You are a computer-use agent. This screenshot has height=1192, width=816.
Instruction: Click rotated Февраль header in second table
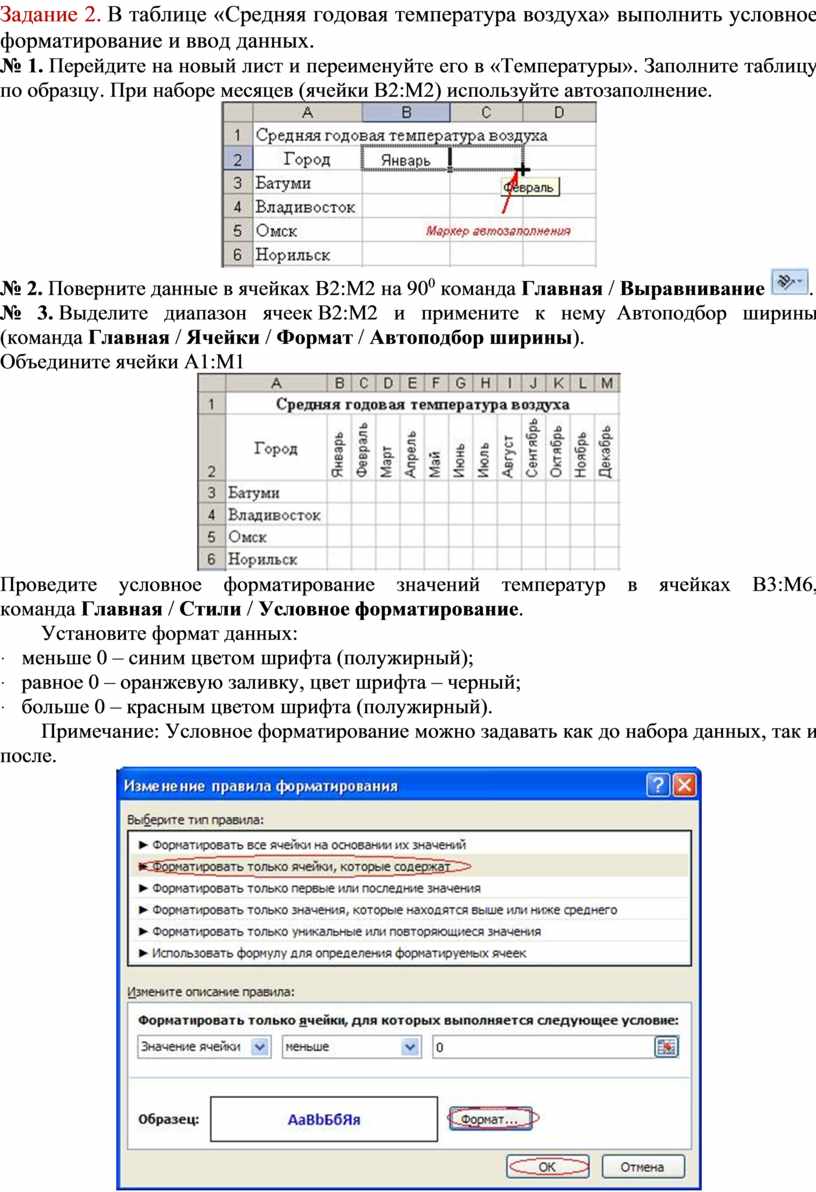click(x=363, y=448)
